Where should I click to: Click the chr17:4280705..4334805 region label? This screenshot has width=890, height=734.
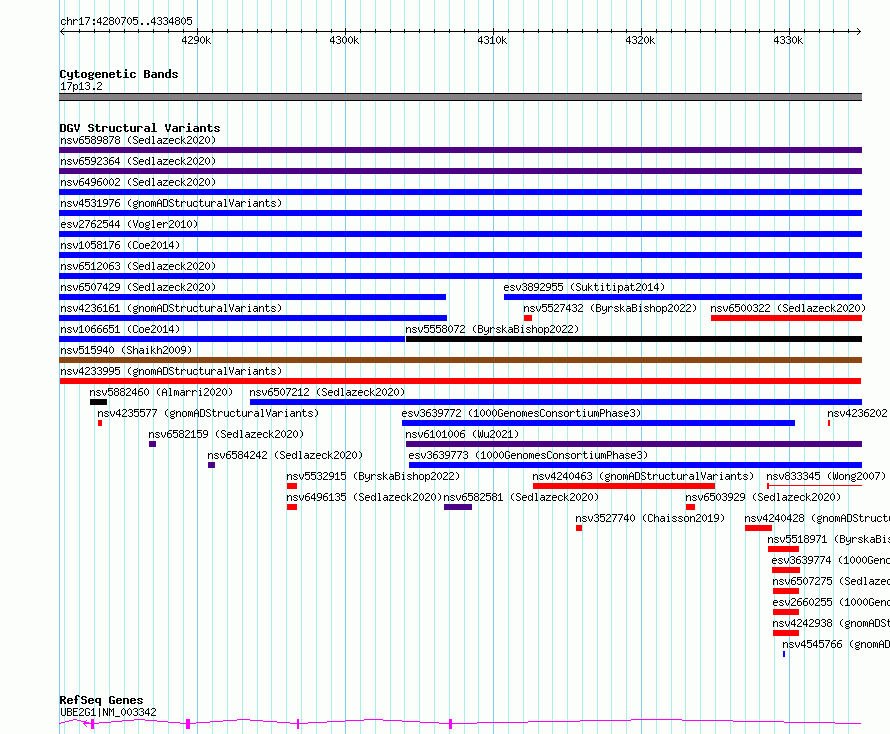(126, 22)
